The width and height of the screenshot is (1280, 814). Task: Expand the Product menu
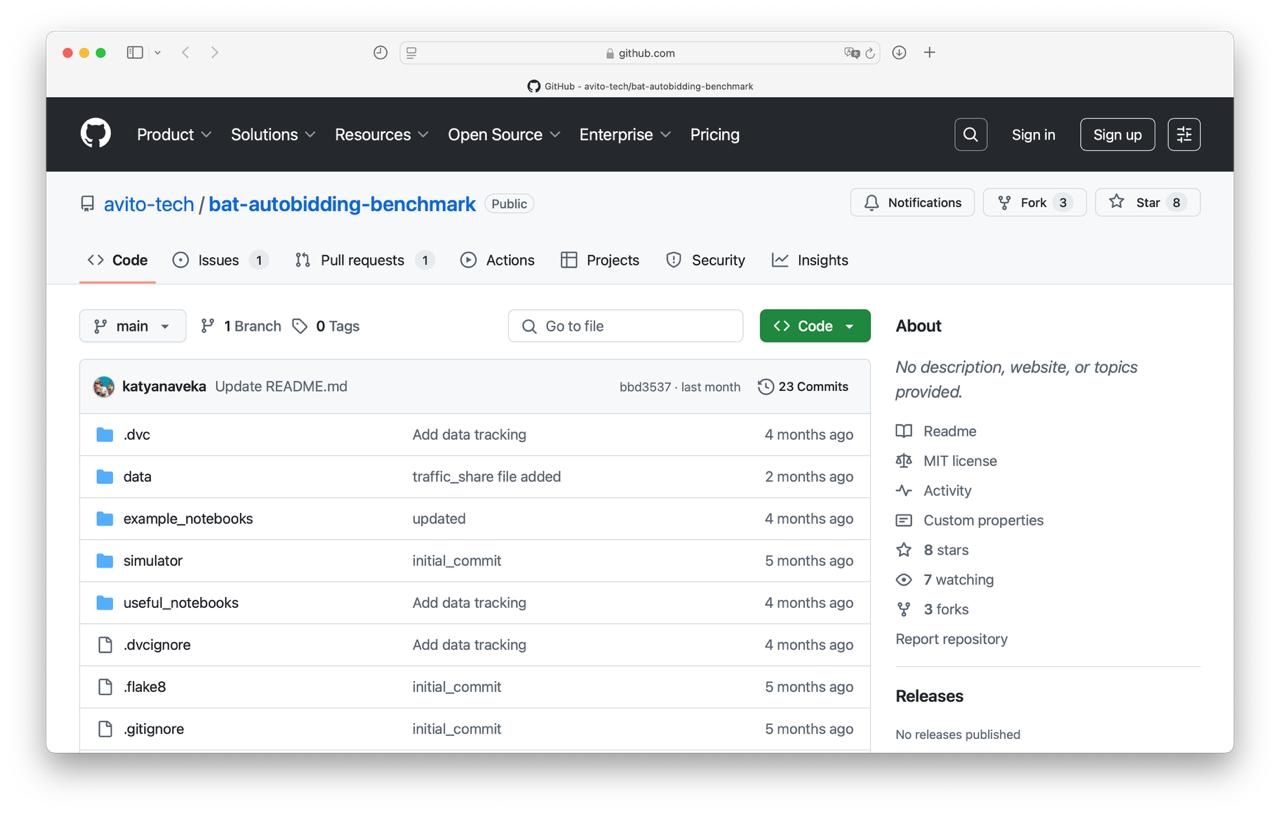[174, 134]
